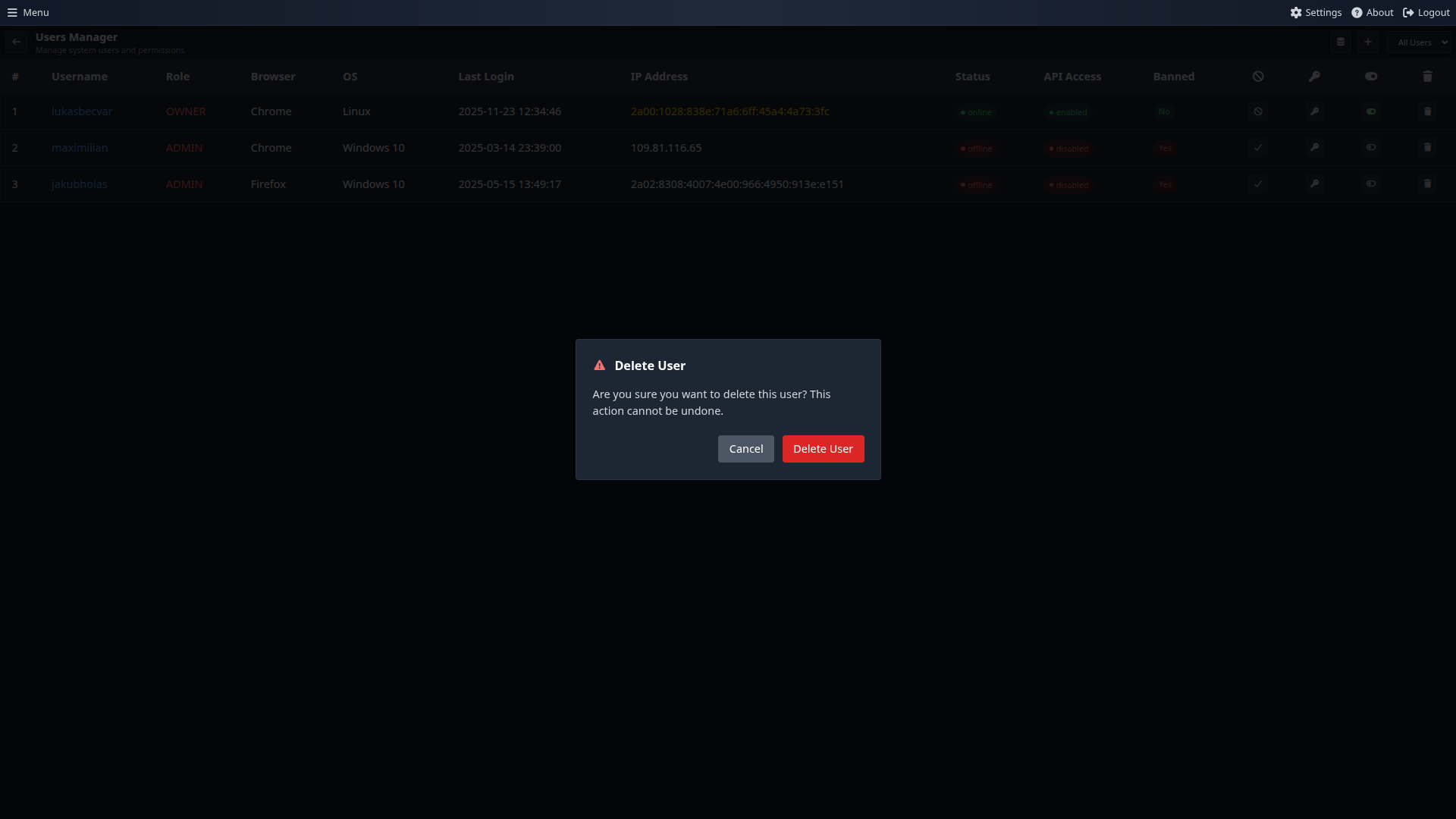Click the Last Login column header
Viewport: 1456px width, 819px height.
coord(485,77)
